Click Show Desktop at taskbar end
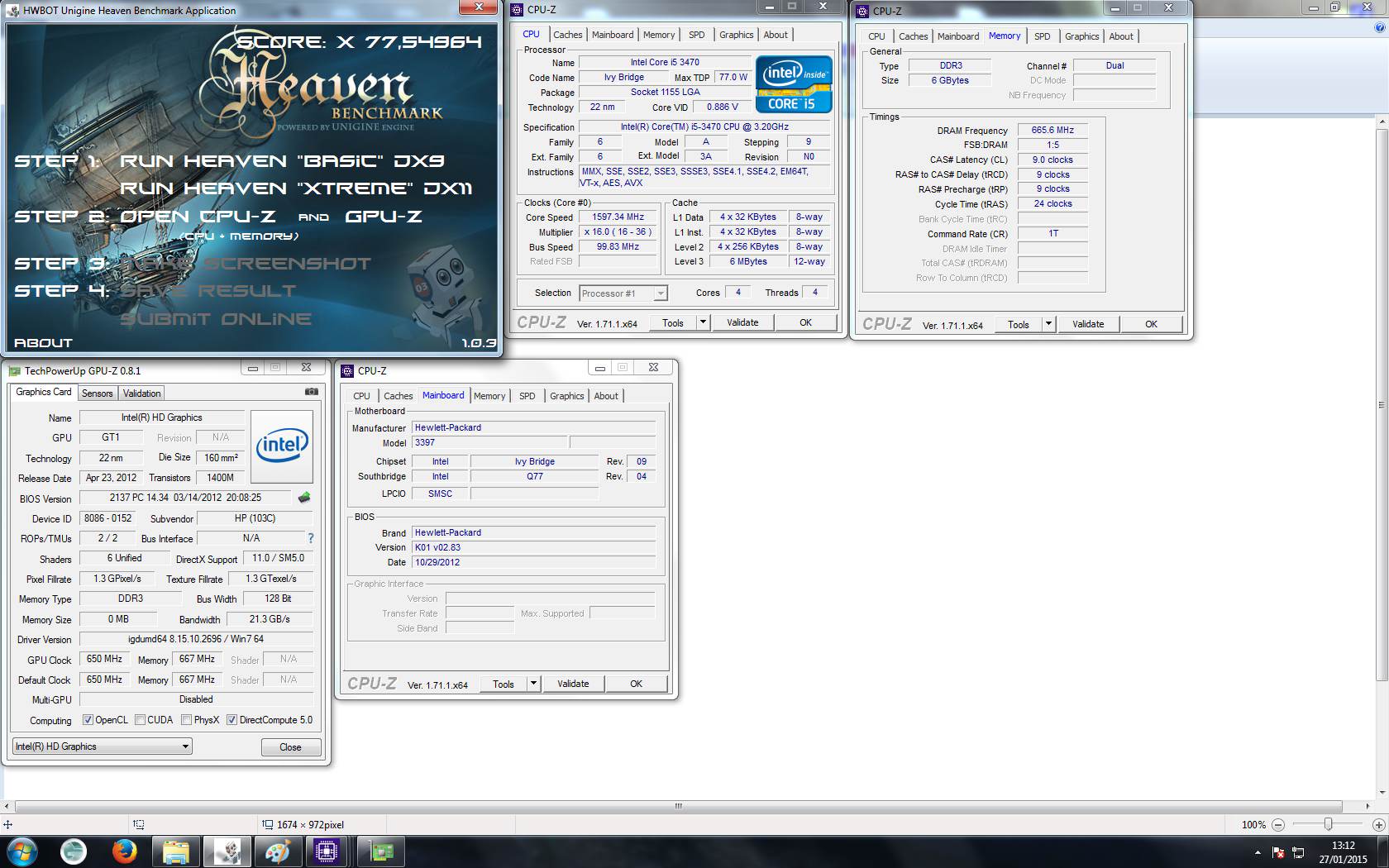The height and width of the screenshot is (868, 1389). pos(1383,852)
